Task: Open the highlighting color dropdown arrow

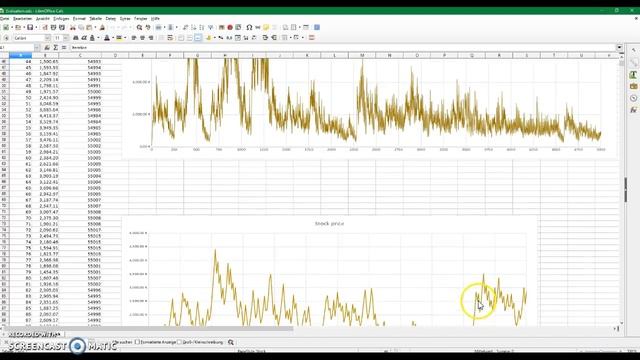Action: 125,38
